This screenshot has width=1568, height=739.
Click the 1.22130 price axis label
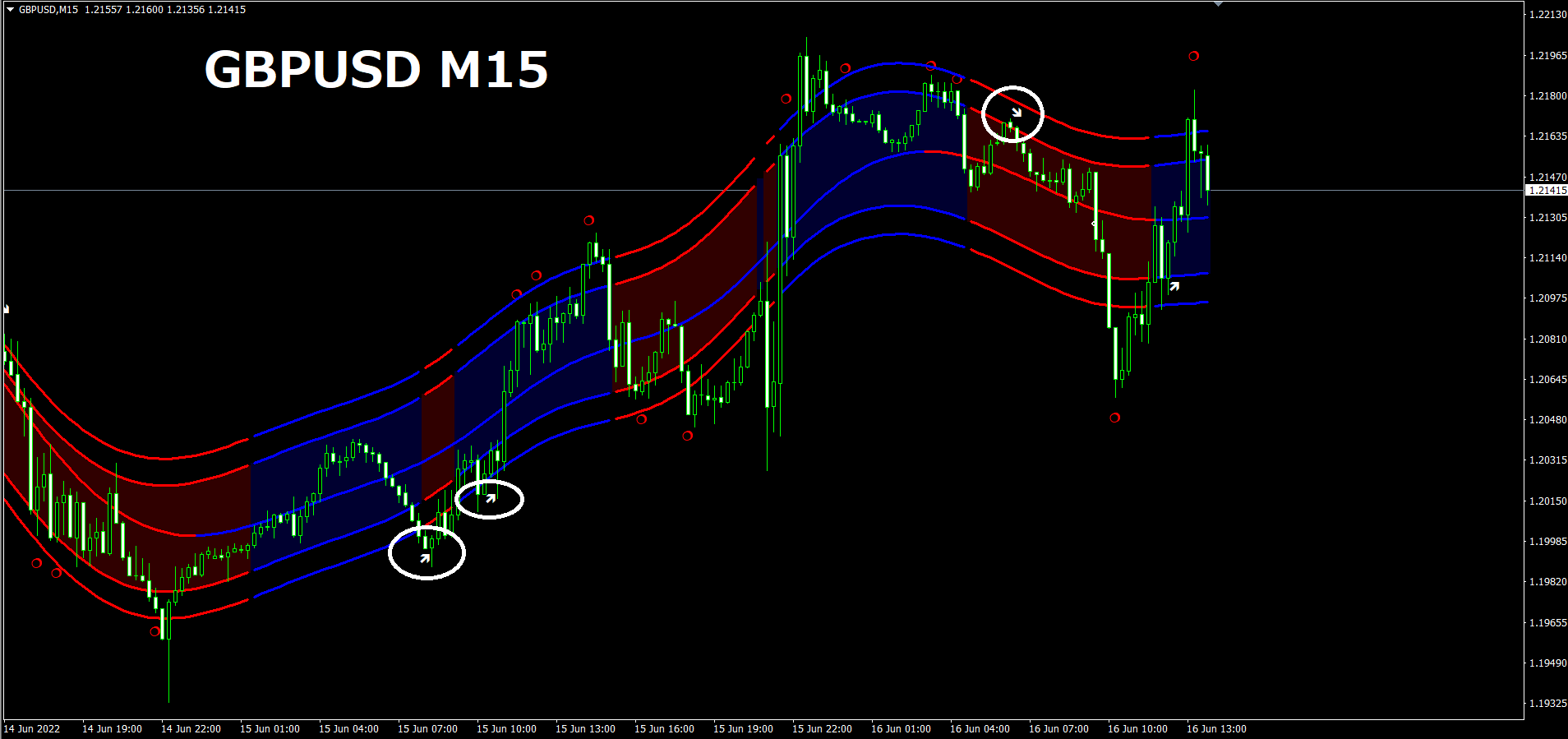[1547, 15]
